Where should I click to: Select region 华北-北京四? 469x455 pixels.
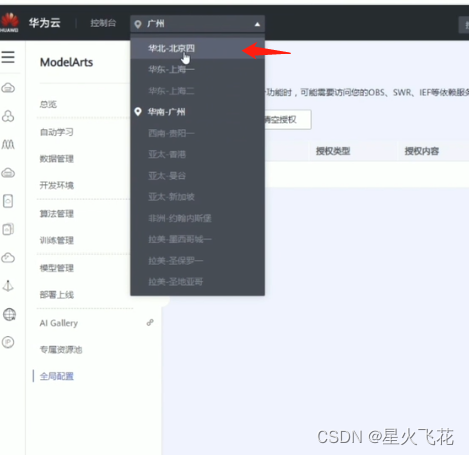pos(197,48)
